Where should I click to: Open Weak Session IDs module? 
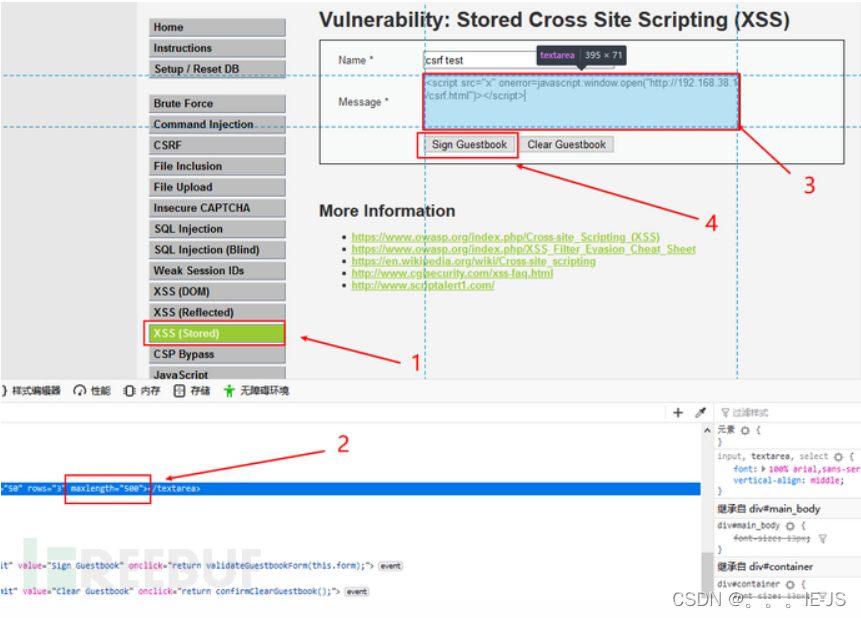[x=217, y=270]
